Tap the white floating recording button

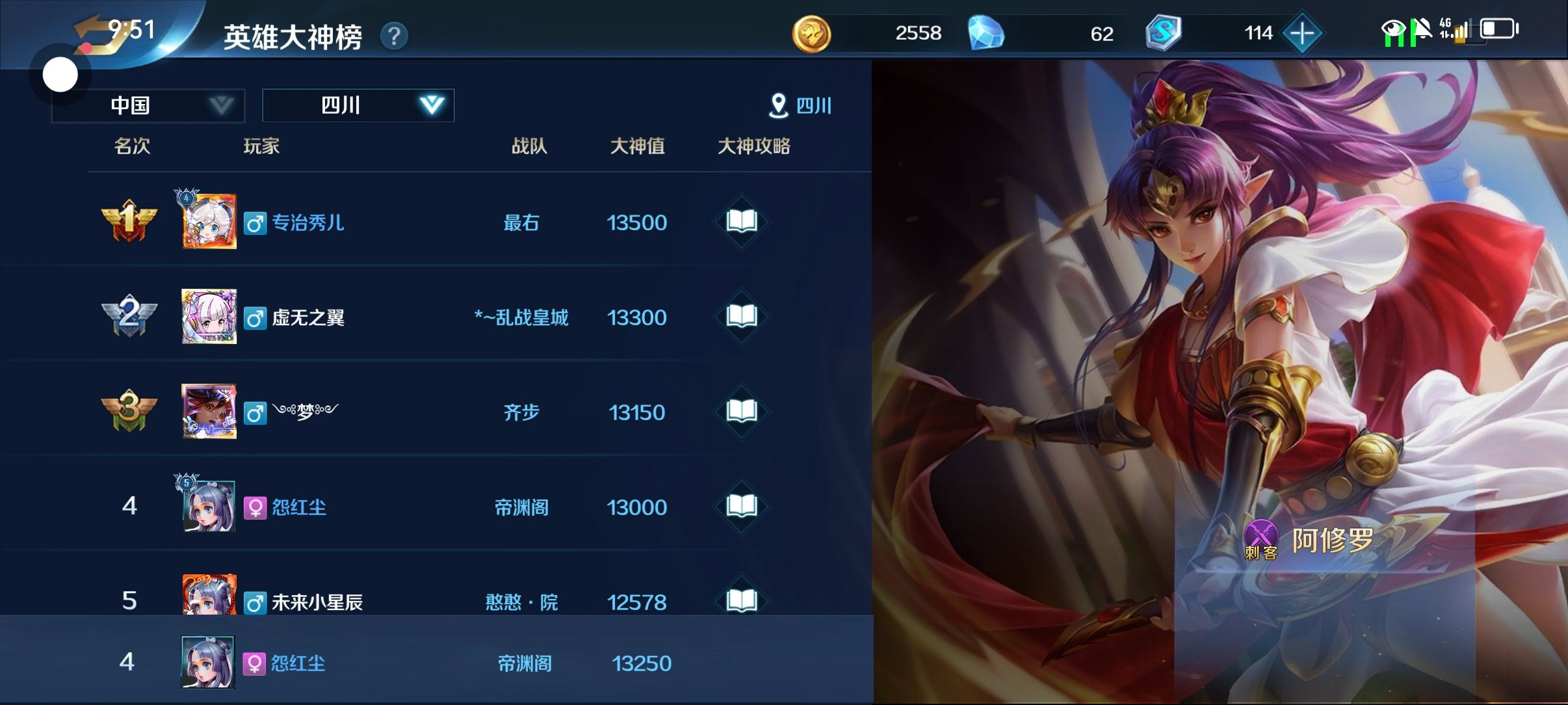[x=60, y=75]
